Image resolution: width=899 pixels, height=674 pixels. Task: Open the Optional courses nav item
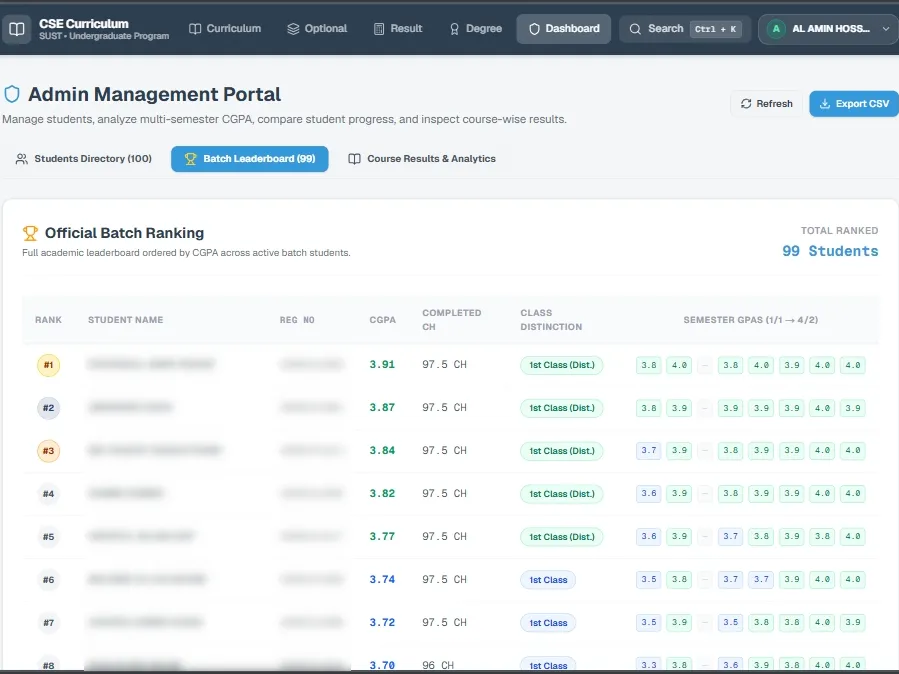click(317, 29)
